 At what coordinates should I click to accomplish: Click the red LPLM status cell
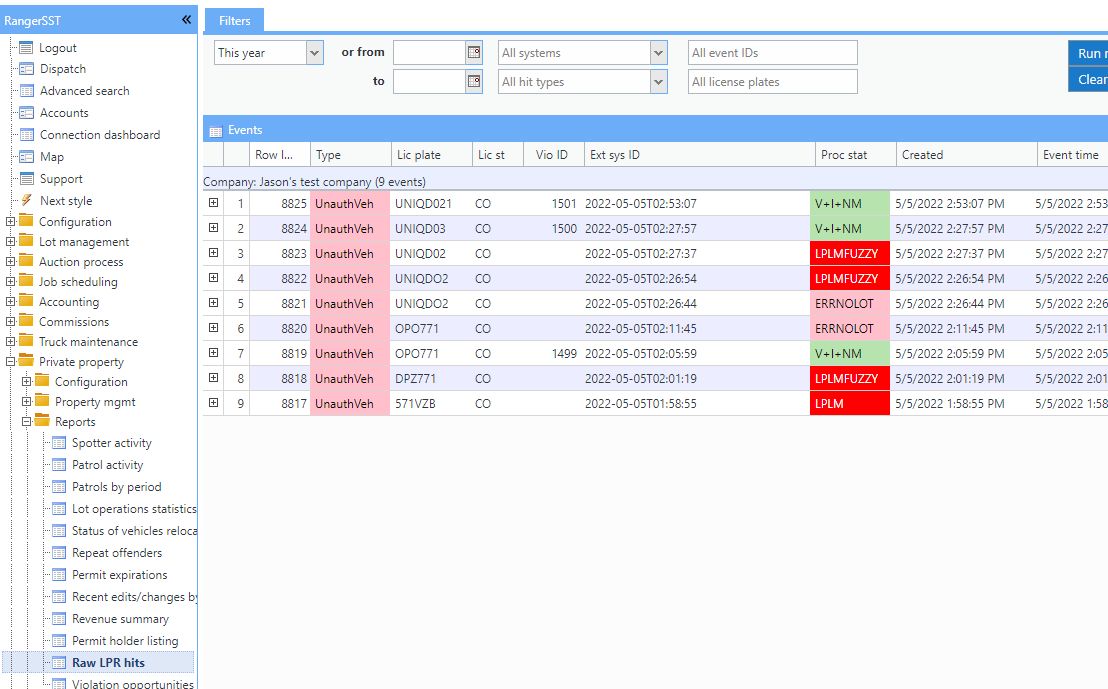coord(849,404)
